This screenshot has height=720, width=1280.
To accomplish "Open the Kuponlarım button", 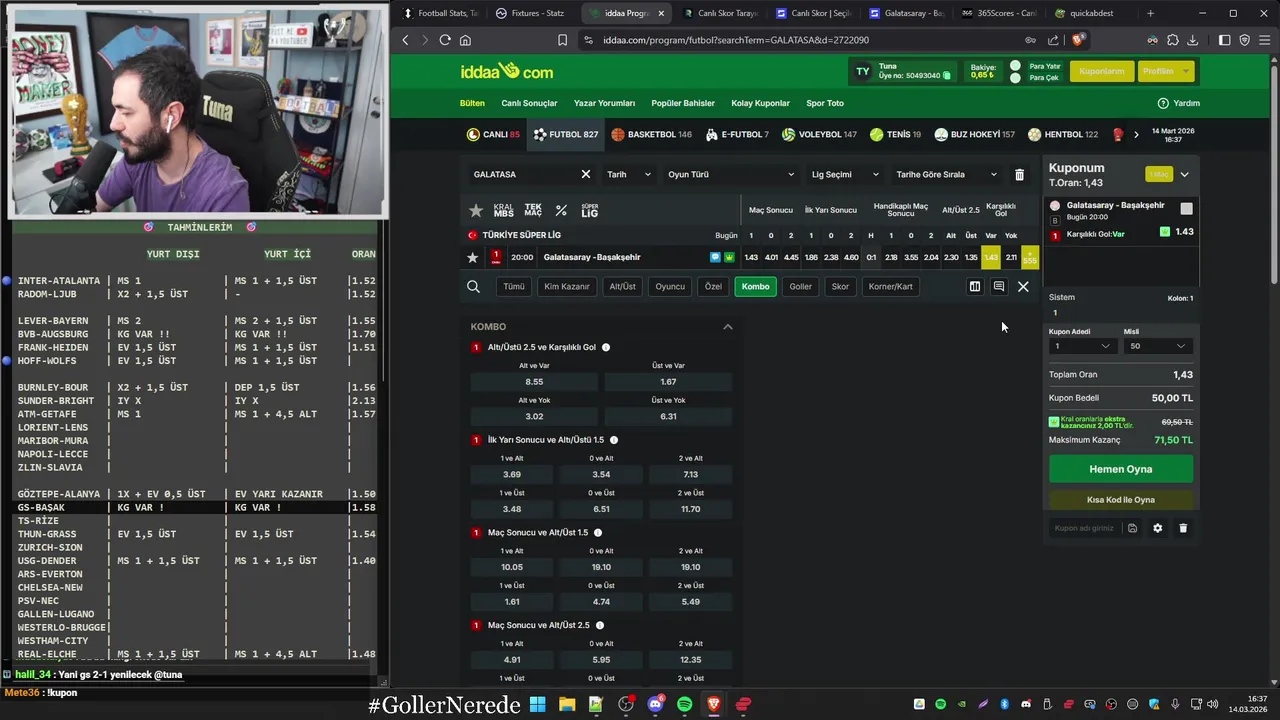I will click(x=1101, y=71).
